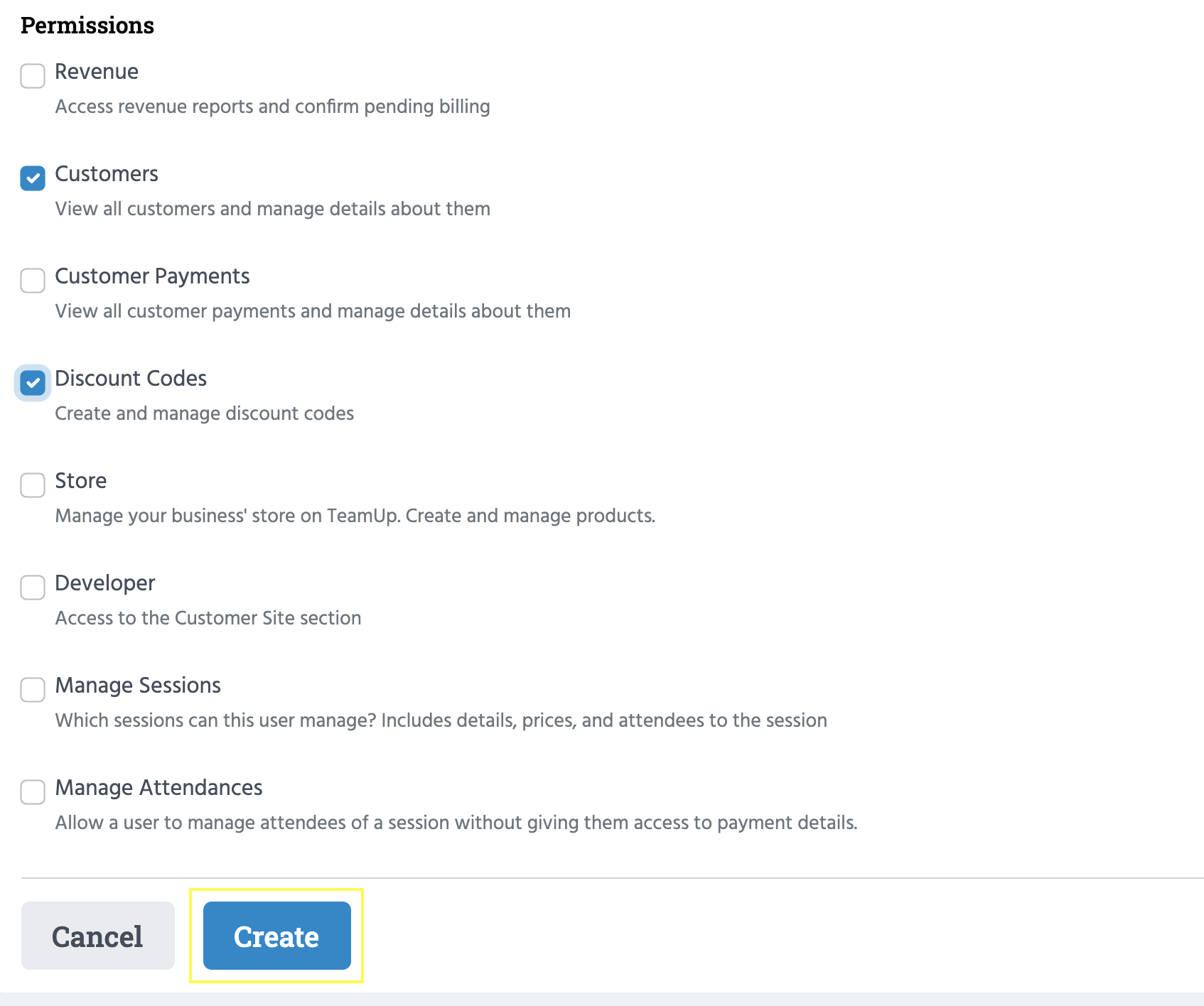Click the Revenue label text

coord(97,72)
